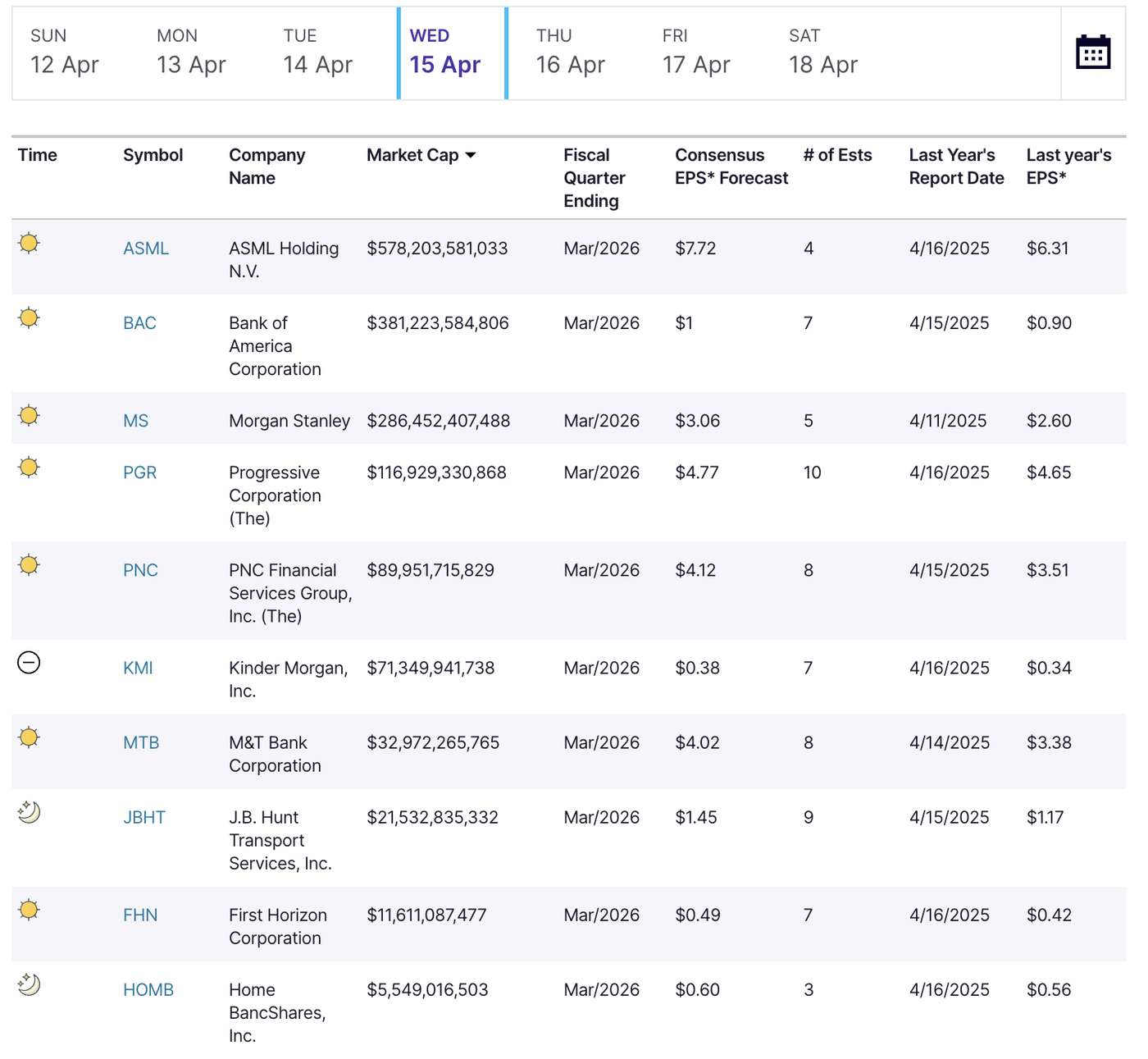
Task: Click the company name First Horizon Corporation
Action: click(x=278, y=926)
